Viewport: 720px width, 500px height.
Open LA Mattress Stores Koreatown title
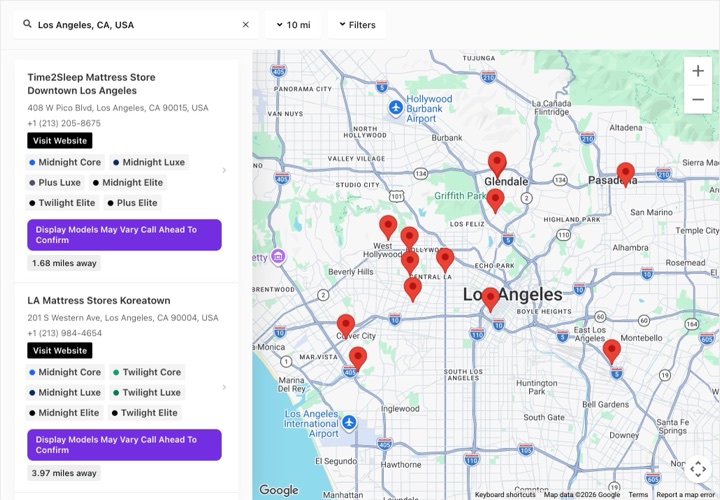click(x=99, y=300)
